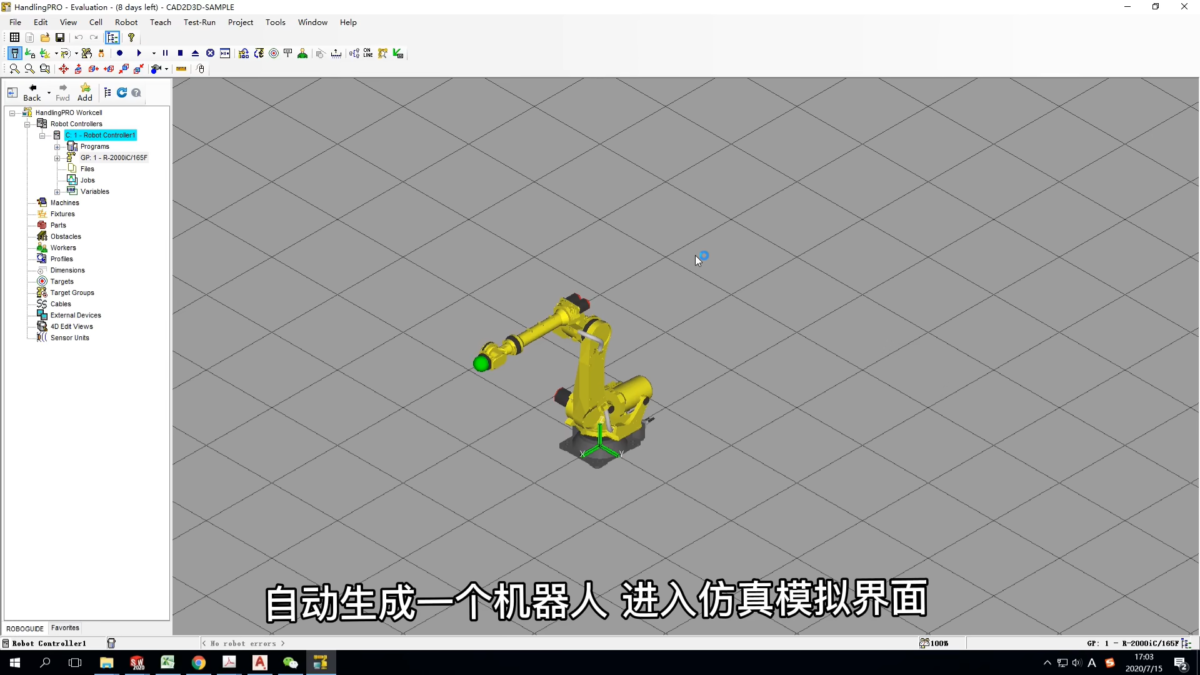Viewport: 1200px width, 675px height.
Task: Open the Teach menu
Action: 160,22
